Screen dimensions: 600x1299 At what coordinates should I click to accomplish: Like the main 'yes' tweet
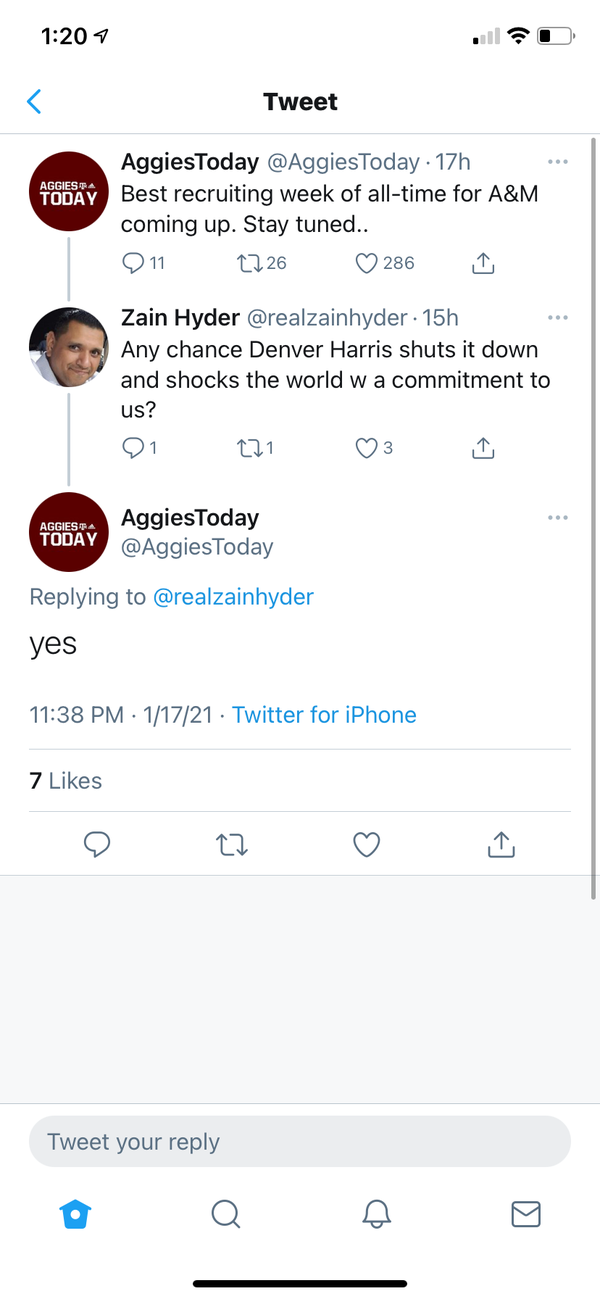coord(367,845)
